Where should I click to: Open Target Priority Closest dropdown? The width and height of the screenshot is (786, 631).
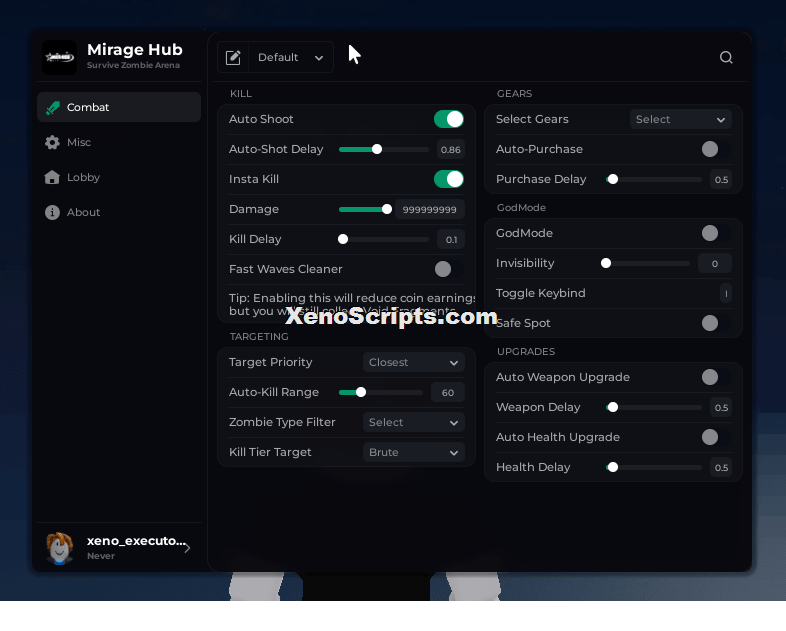point(414,362)
